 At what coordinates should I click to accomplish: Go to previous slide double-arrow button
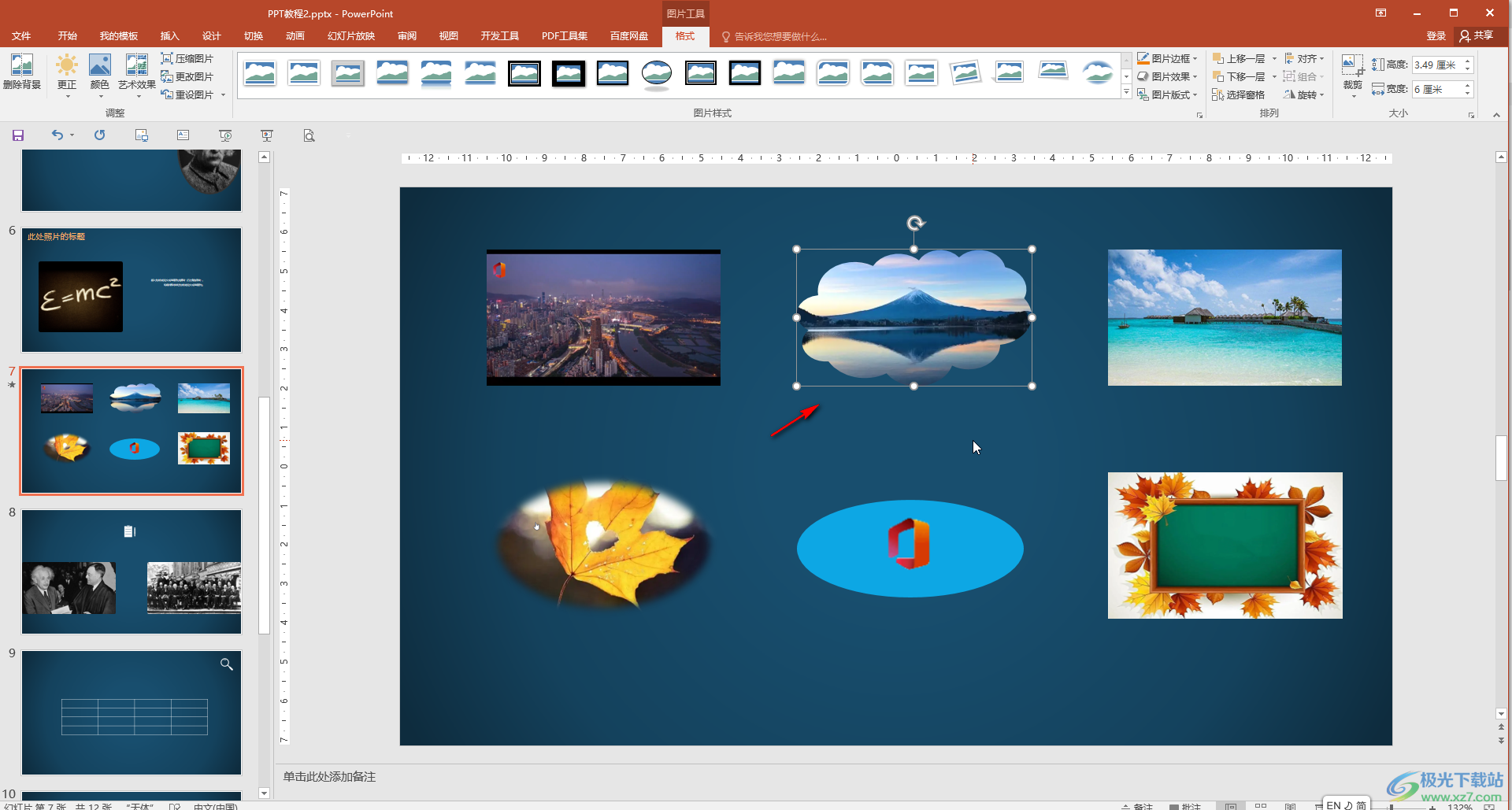point(1501,727)
